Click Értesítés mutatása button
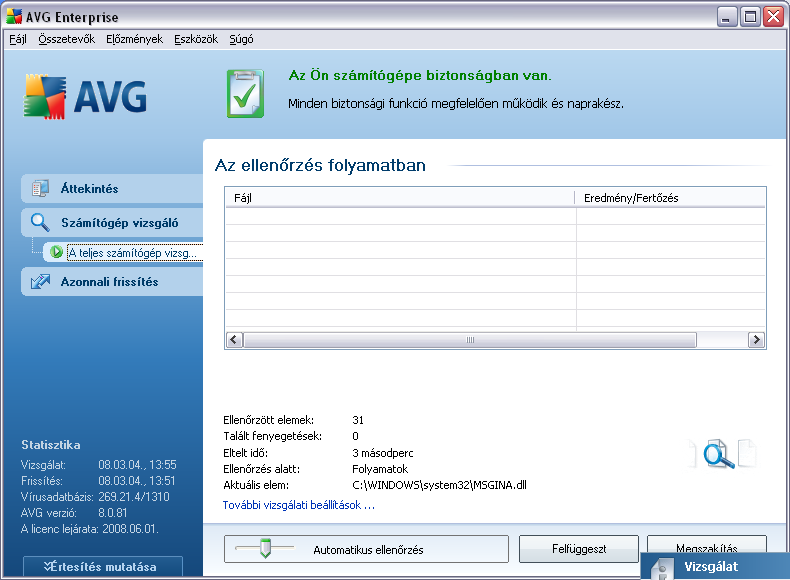Viewport: 790px width, 580px height. click(x=103, y=566)
